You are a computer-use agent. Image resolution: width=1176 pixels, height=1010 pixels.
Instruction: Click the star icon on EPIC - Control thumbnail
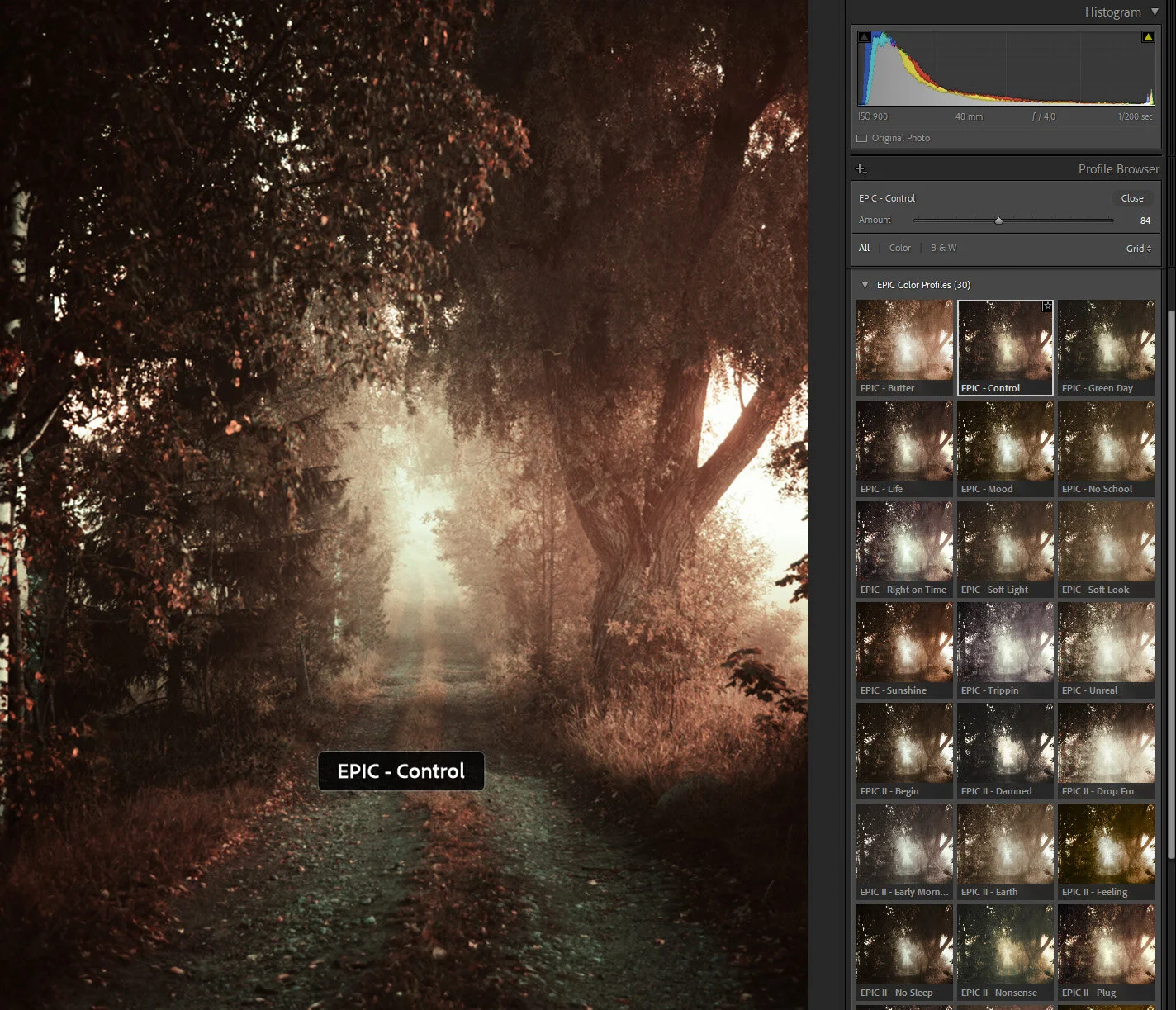pyautogui.click(x=1046, y=306)
